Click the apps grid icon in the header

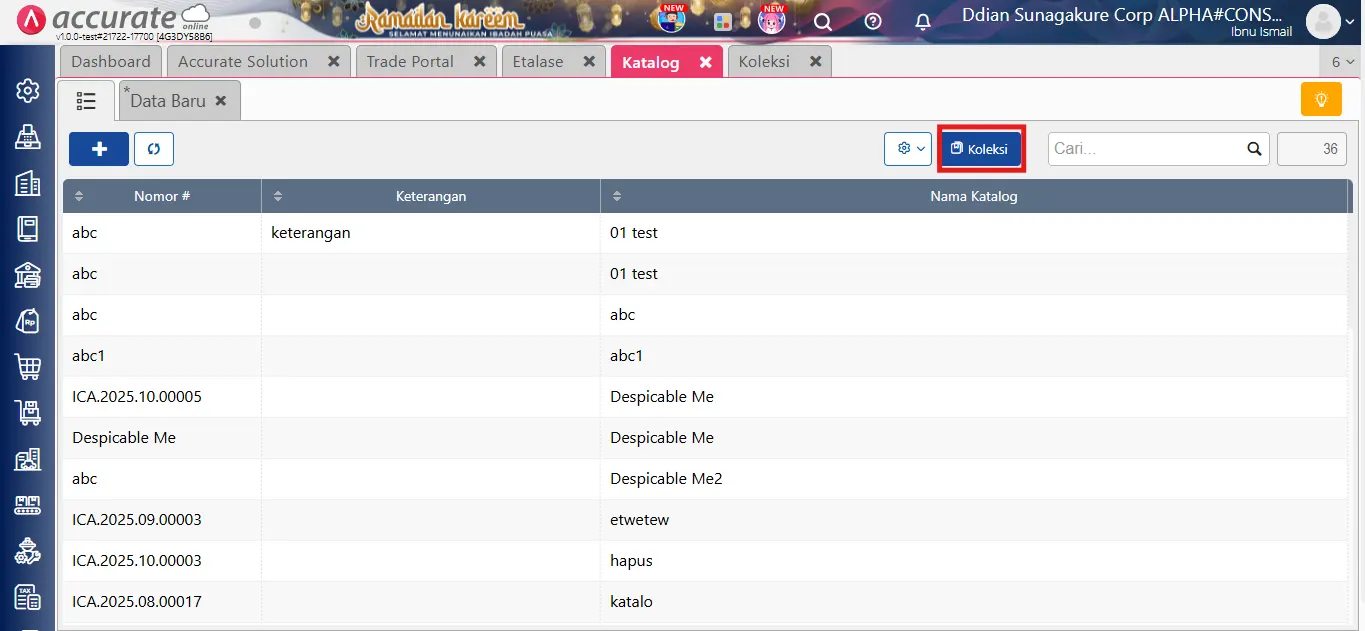[x=723, y=22]
